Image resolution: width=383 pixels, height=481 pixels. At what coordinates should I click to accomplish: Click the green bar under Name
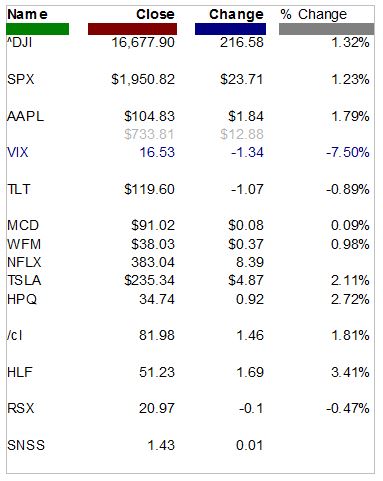37,29
